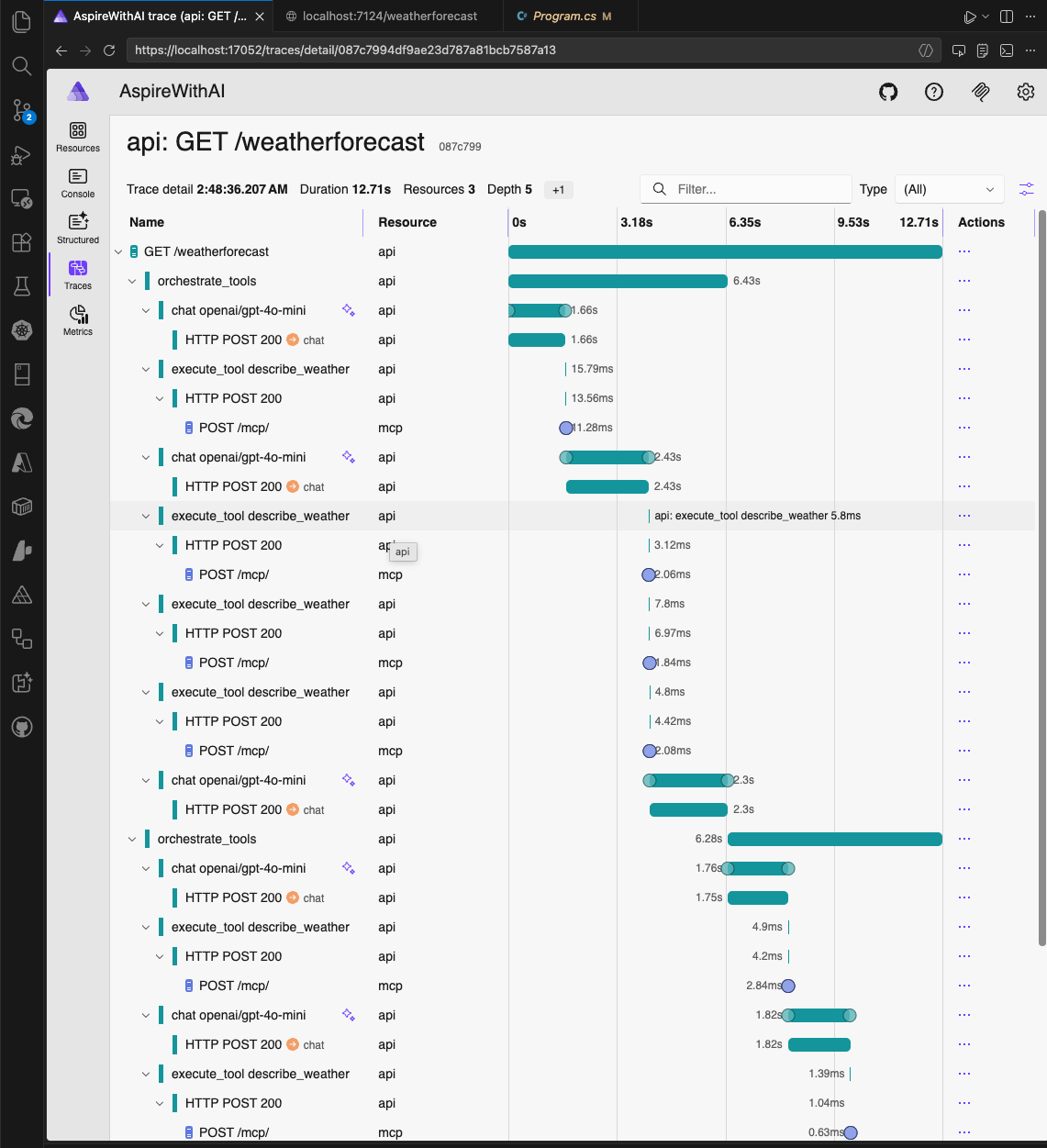
Task: Open the GitHub repository icon in header
Action: [888, 92]
